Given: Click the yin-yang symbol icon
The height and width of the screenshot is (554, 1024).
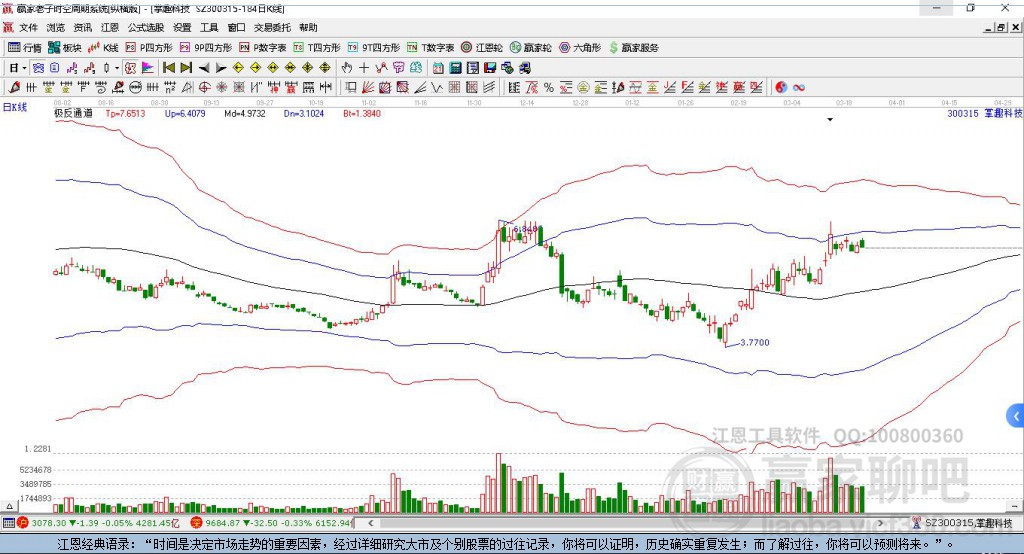Looking at the screenshot, I should tap(780, 88).
